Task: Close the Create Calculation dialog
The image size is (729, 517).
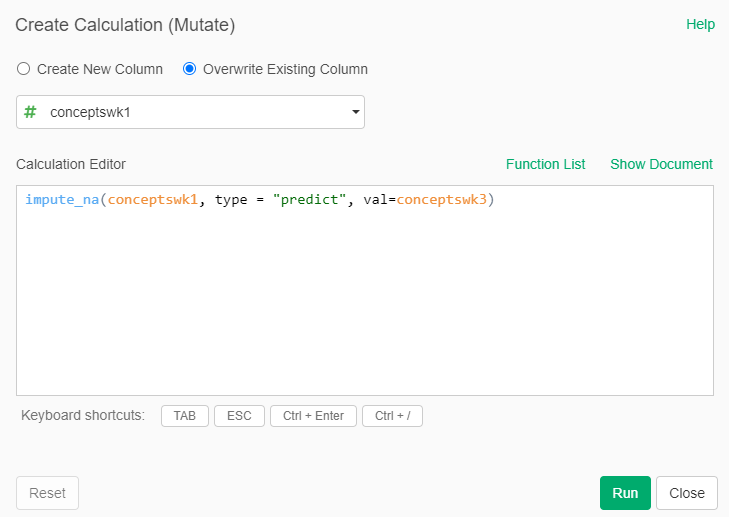Action: pos(687,493)
